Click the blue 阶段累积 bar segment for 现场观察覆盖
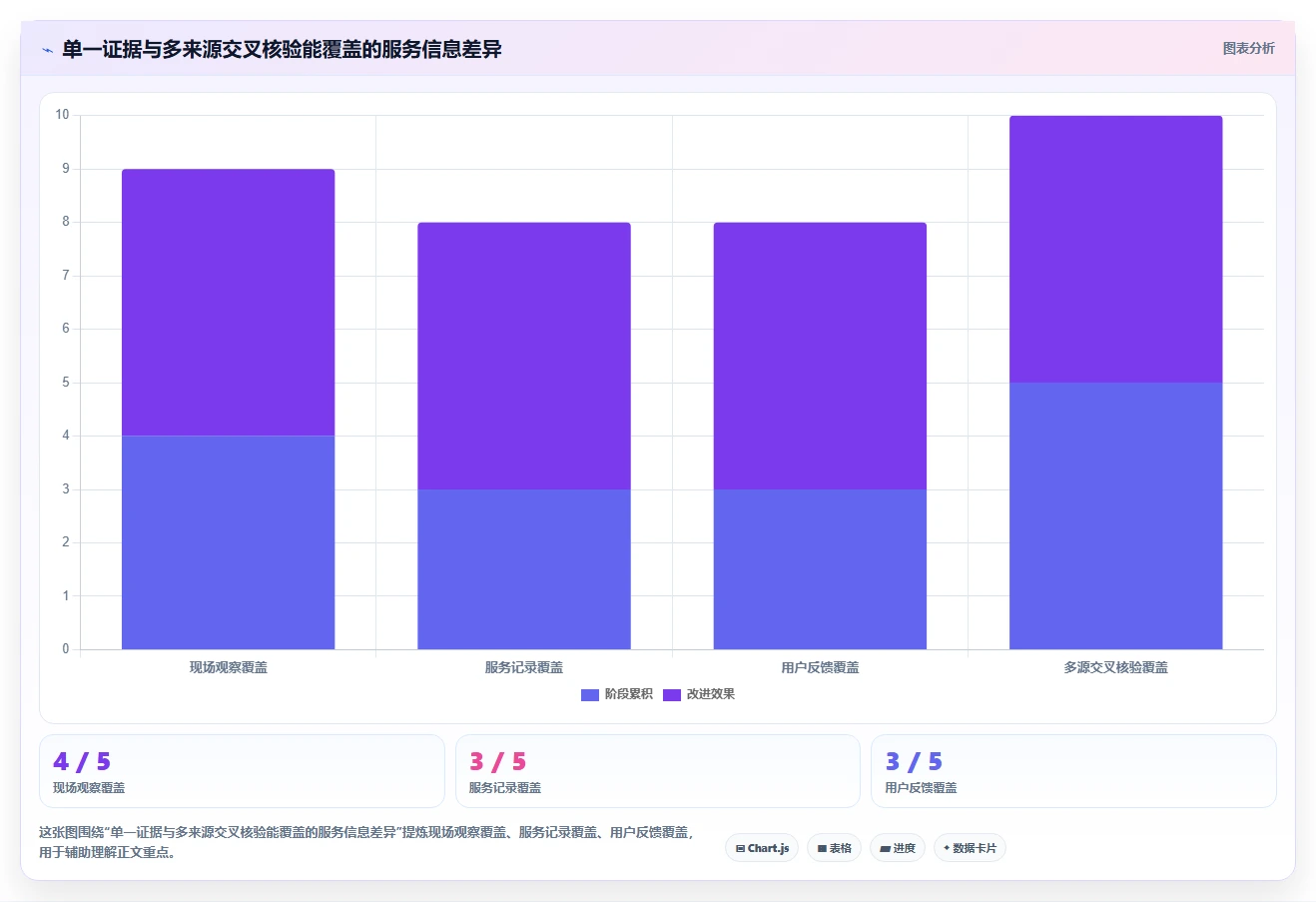This screenshot has width=1316, height=902. [228, 542]
